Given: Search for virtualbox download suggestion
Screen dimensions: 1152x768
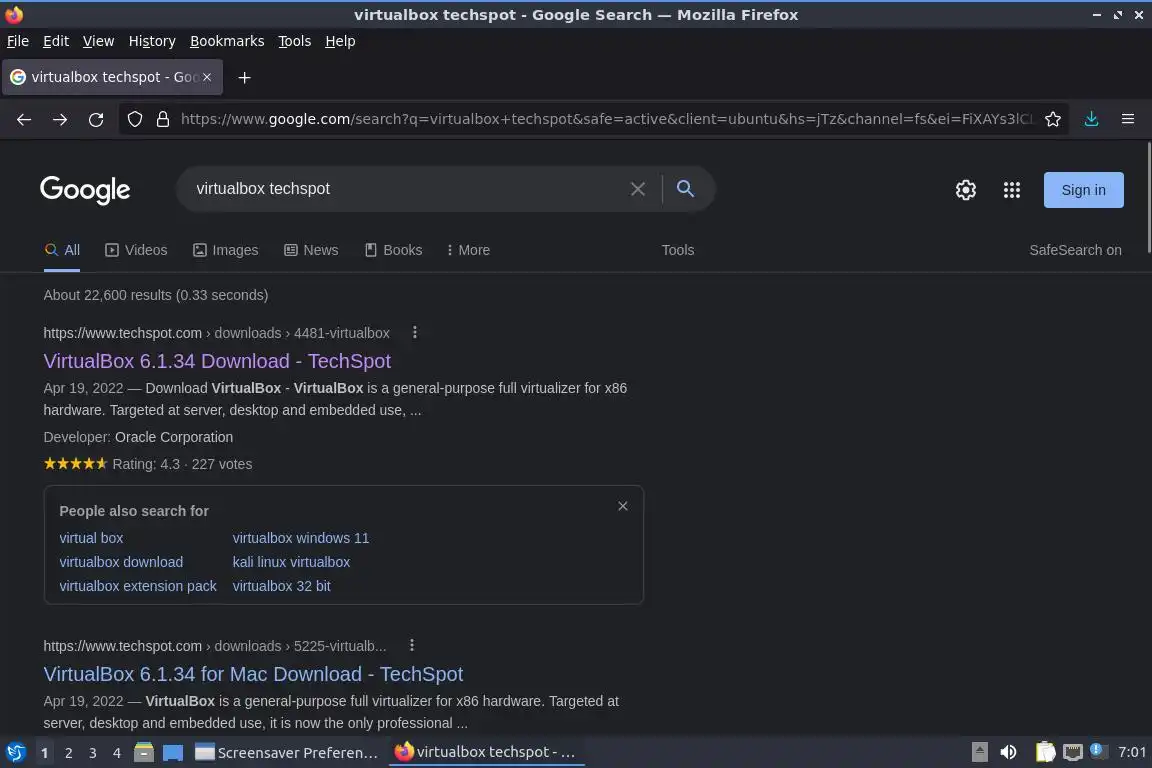Looking at the screenshot, I should (x=121, y=562).
